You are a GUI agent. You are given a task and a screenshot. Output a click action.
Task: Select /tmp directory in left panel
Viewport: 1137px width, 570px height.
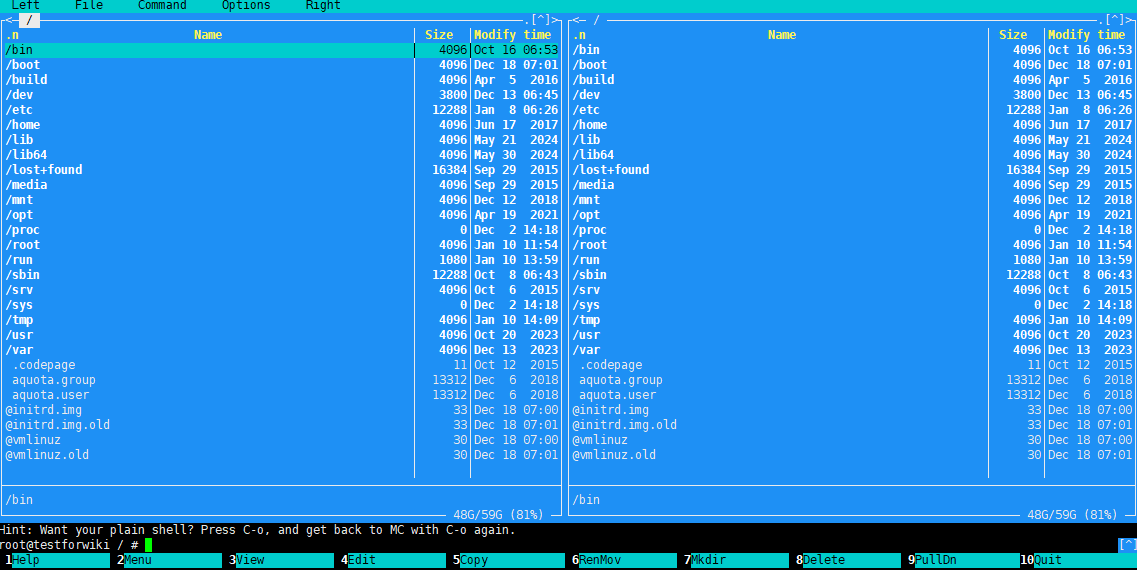coord(282,320)
